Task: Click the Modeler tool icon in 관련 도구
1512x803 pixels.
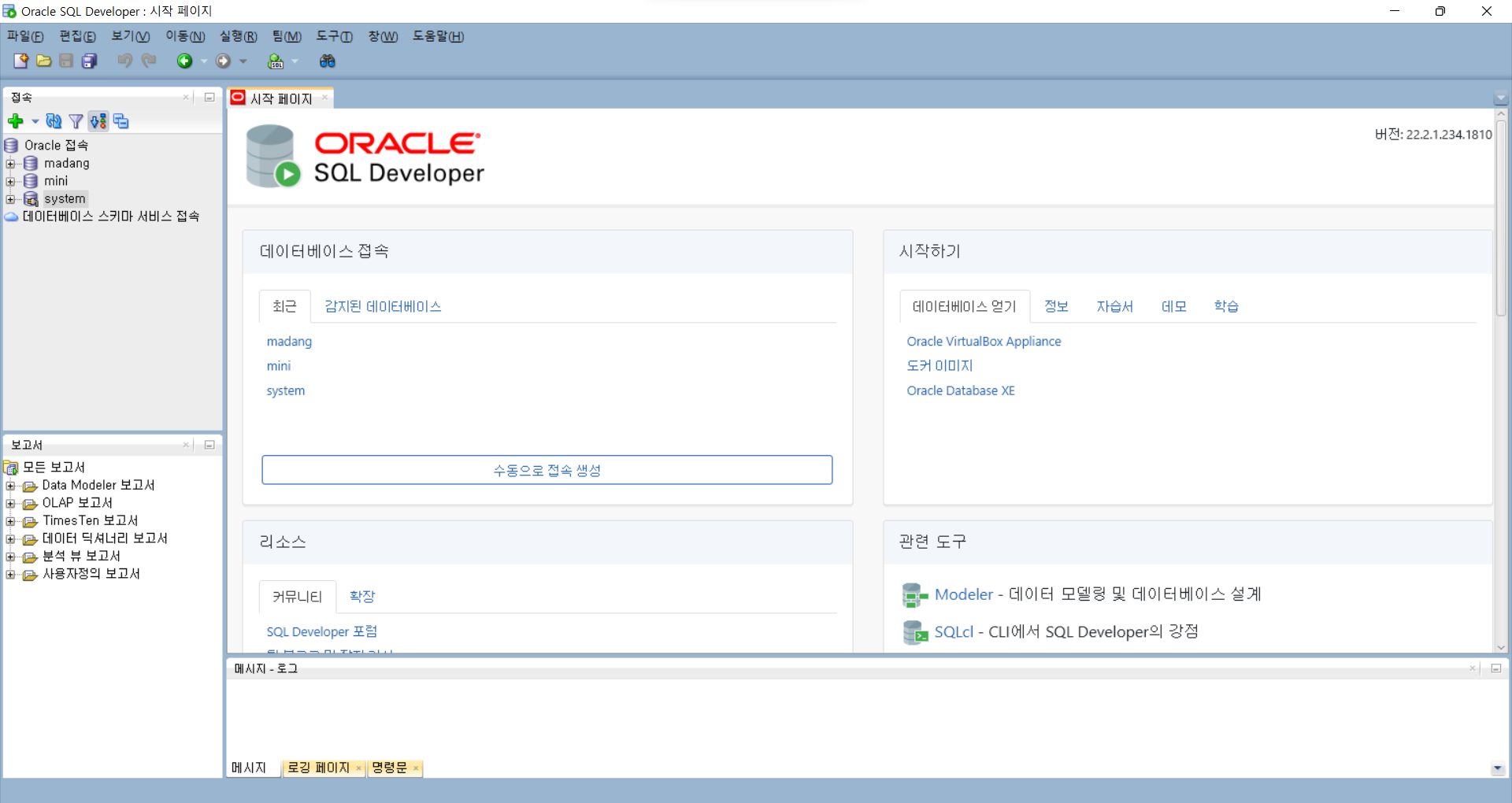Action: tap(914, 594)
